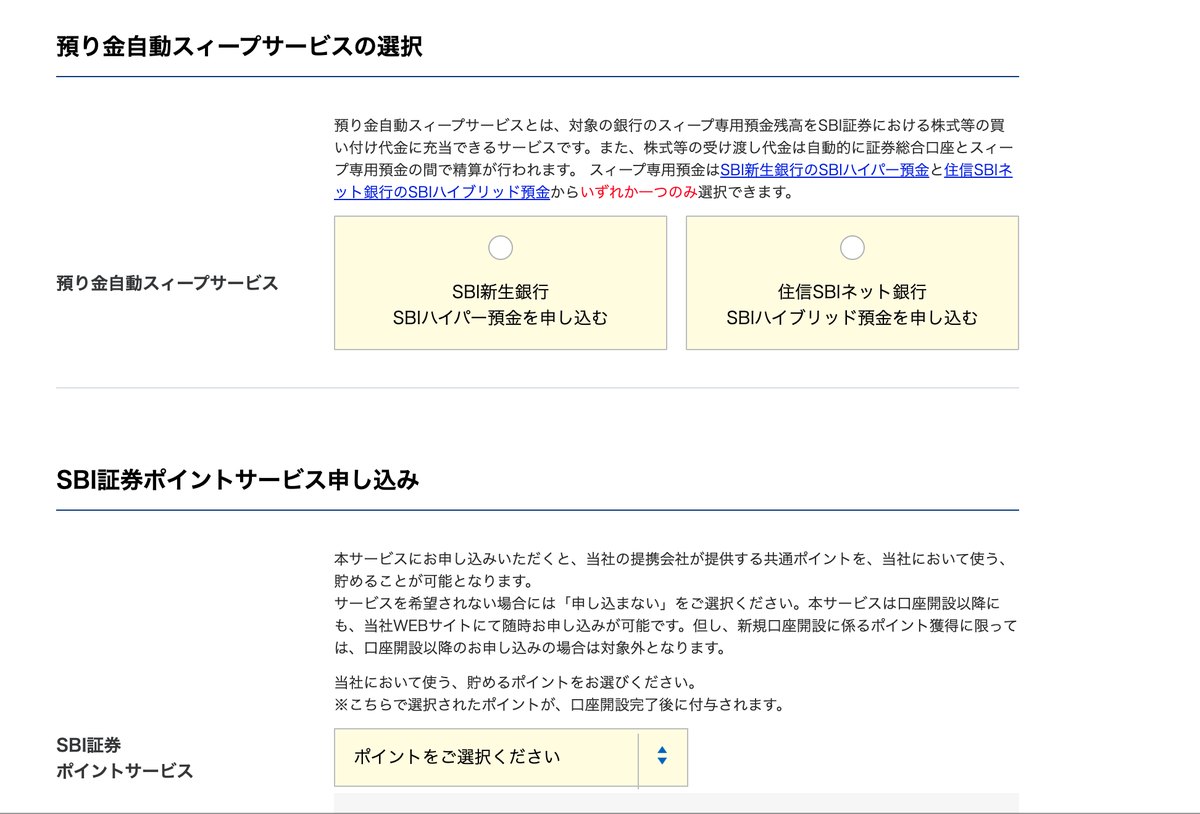Click the 預り金自動スィープサービスの選択 heading

tap(239, 46)
